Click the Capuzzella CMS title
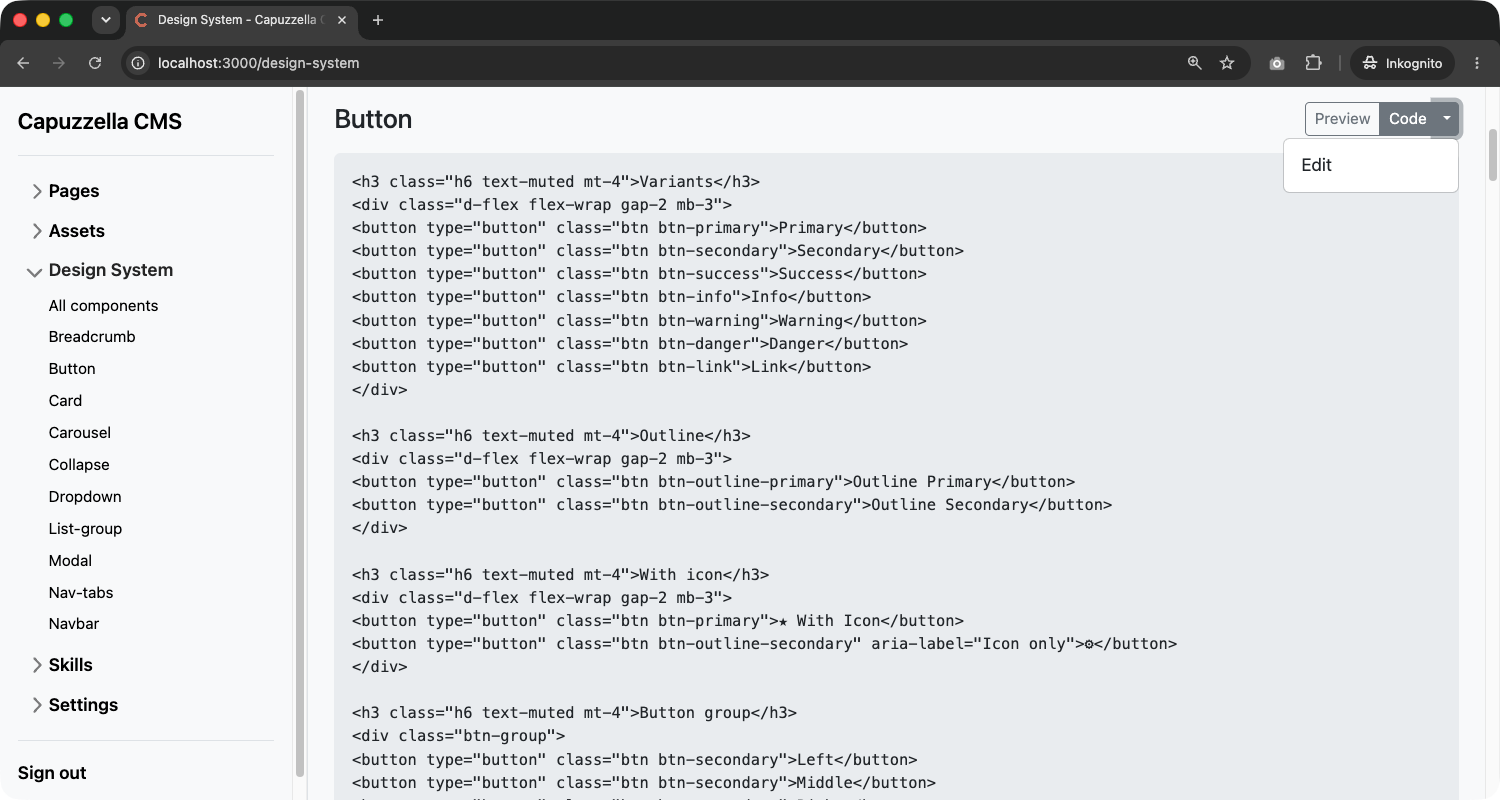The height and width of the screenshot is (800, 1500). pos(100,122)
